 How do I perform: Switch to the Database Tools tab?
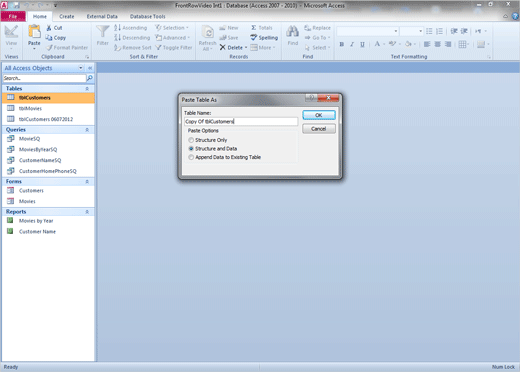[148, 16]
